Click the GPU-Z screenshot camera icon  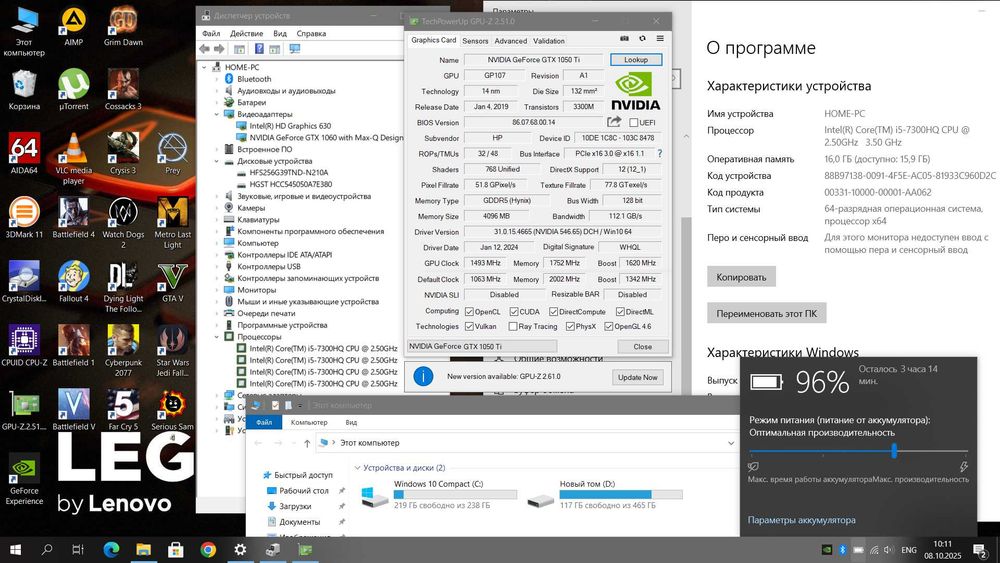(x=624, y=38)
